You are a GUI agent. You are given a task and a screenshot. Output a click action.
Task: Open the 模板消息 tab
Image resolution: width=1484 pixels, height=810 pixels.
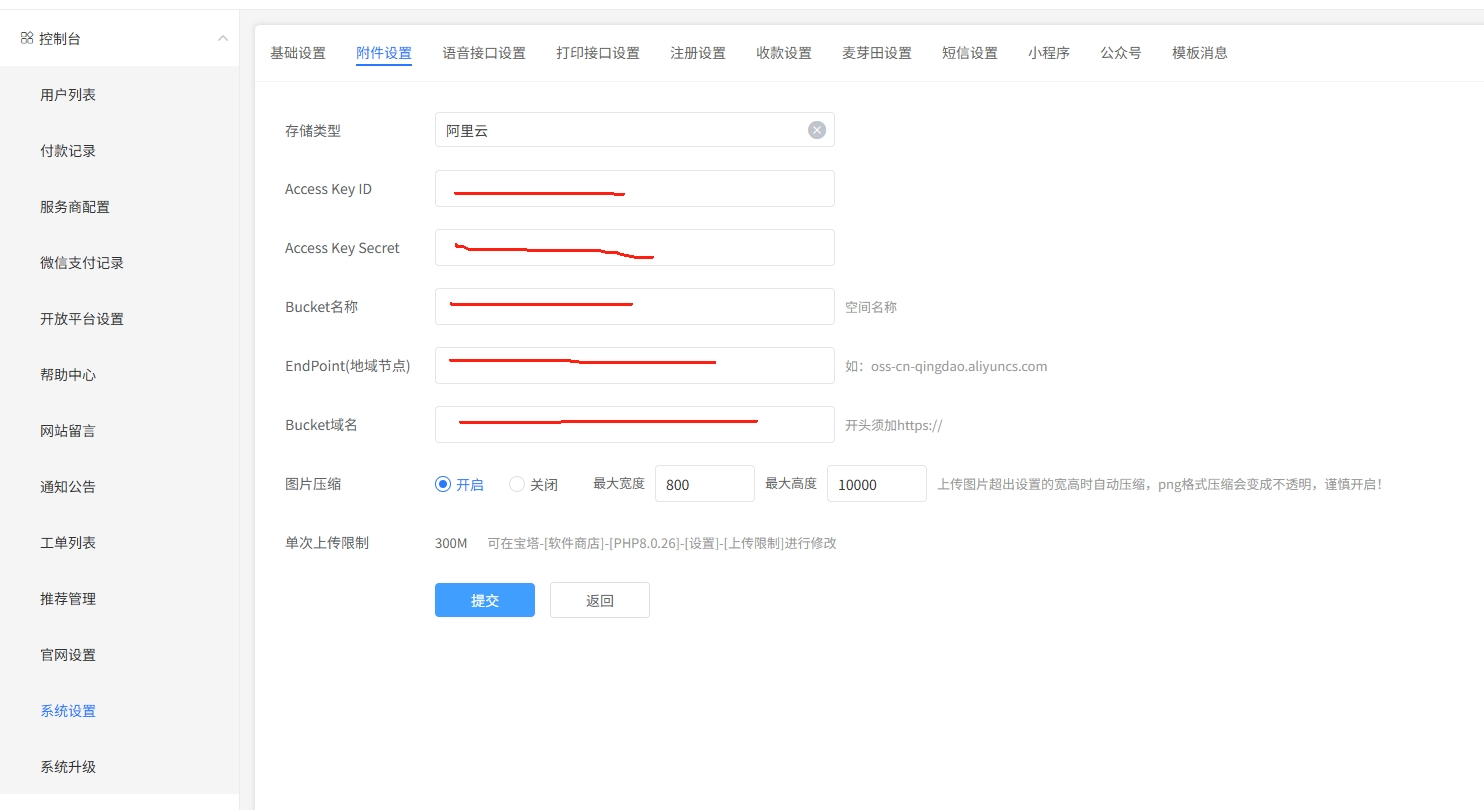click(1199, 53)
